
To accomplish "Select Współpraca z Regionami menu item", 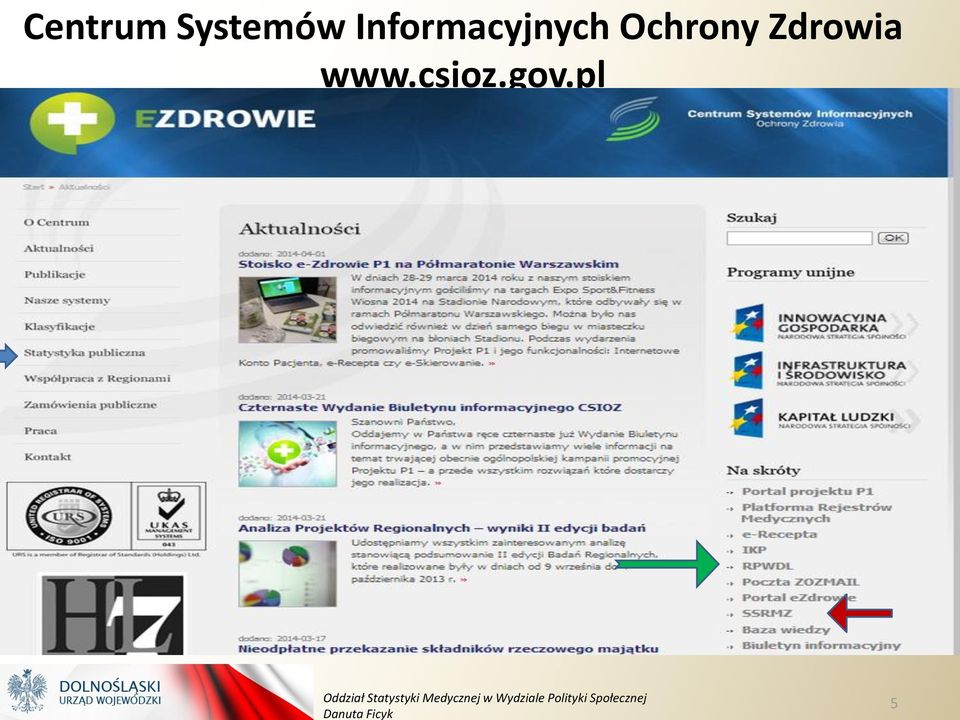I will [x=97, y=378].
